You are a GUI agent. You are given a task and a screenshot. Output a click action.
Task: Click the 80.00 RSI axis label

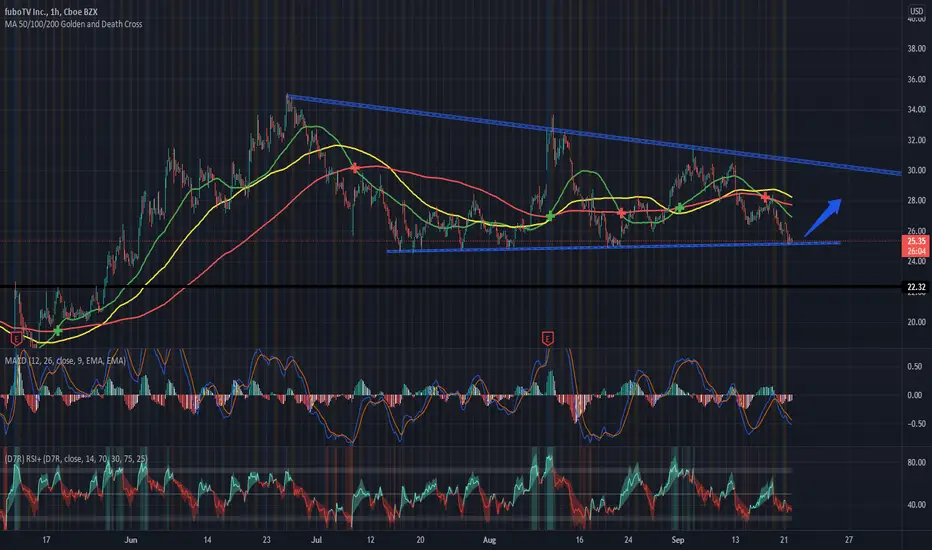pyautogui.click(x=917, y=462)
